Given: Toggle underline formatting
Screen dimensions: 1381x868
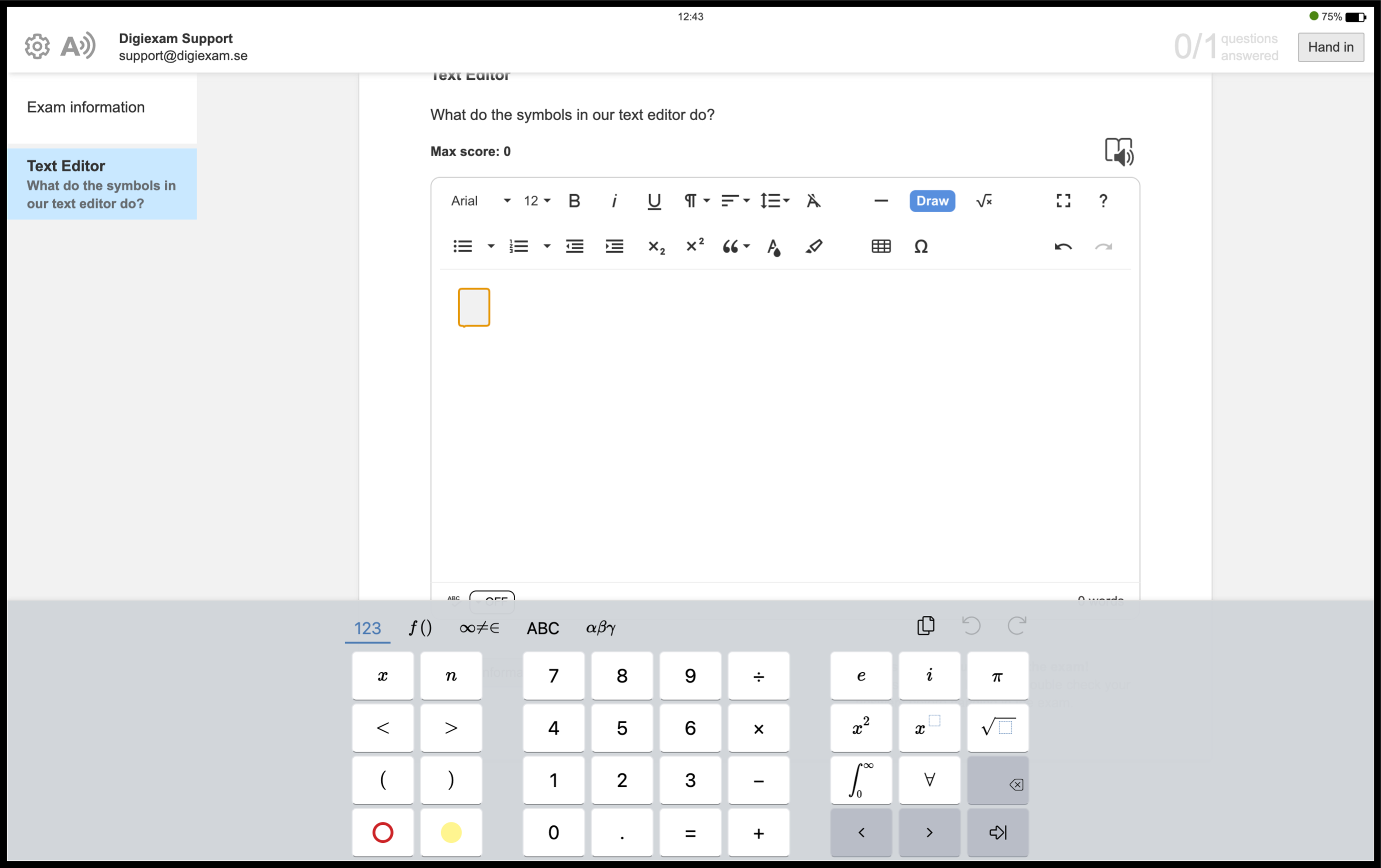Looking at the screenshot, I should 654,201.
